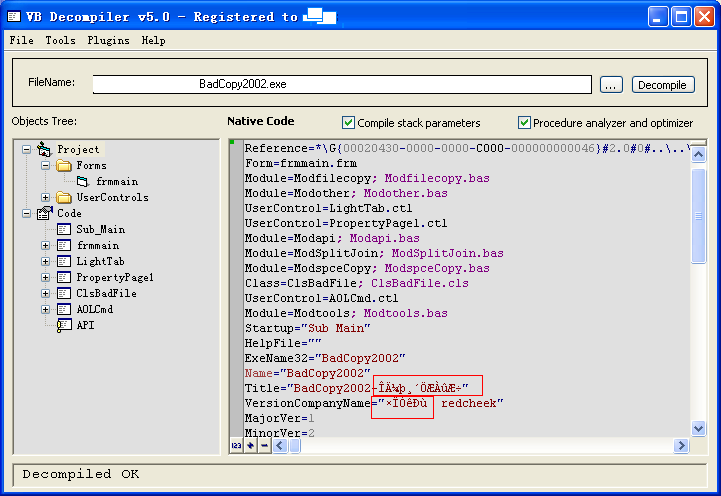Expand the frmmain code node
This screenshot has width=721, height=496.
tap(46, 245)
